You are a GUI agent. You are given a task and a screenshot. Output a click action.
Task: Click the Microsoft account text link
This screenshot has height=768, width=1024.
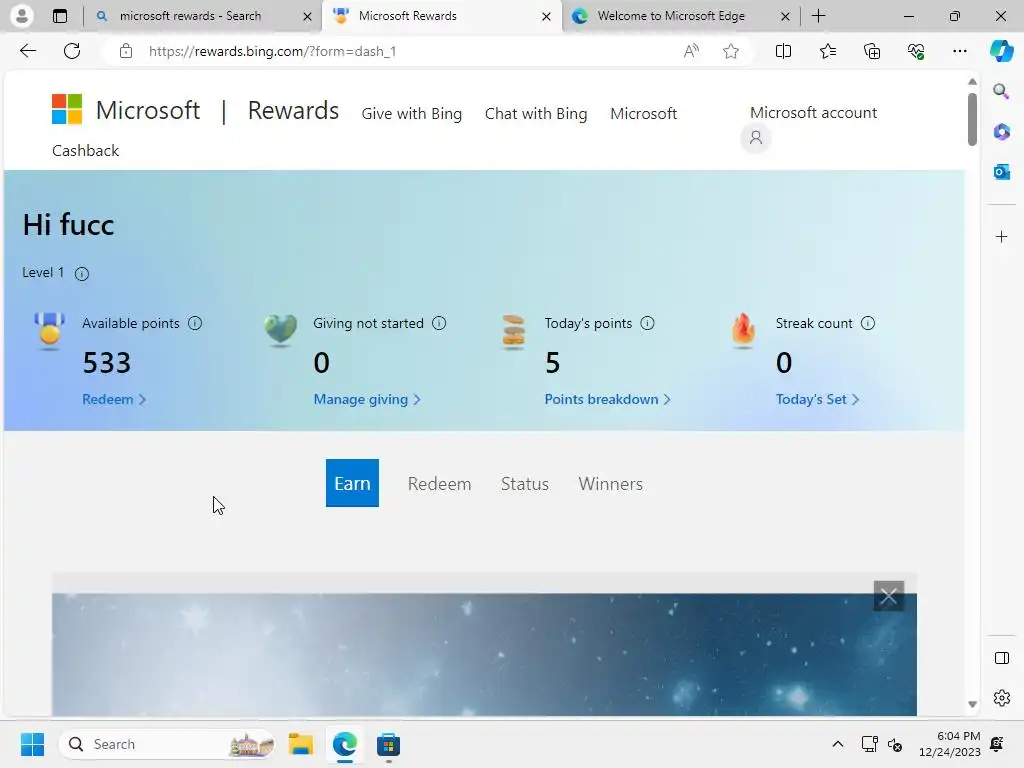(813, 112)
